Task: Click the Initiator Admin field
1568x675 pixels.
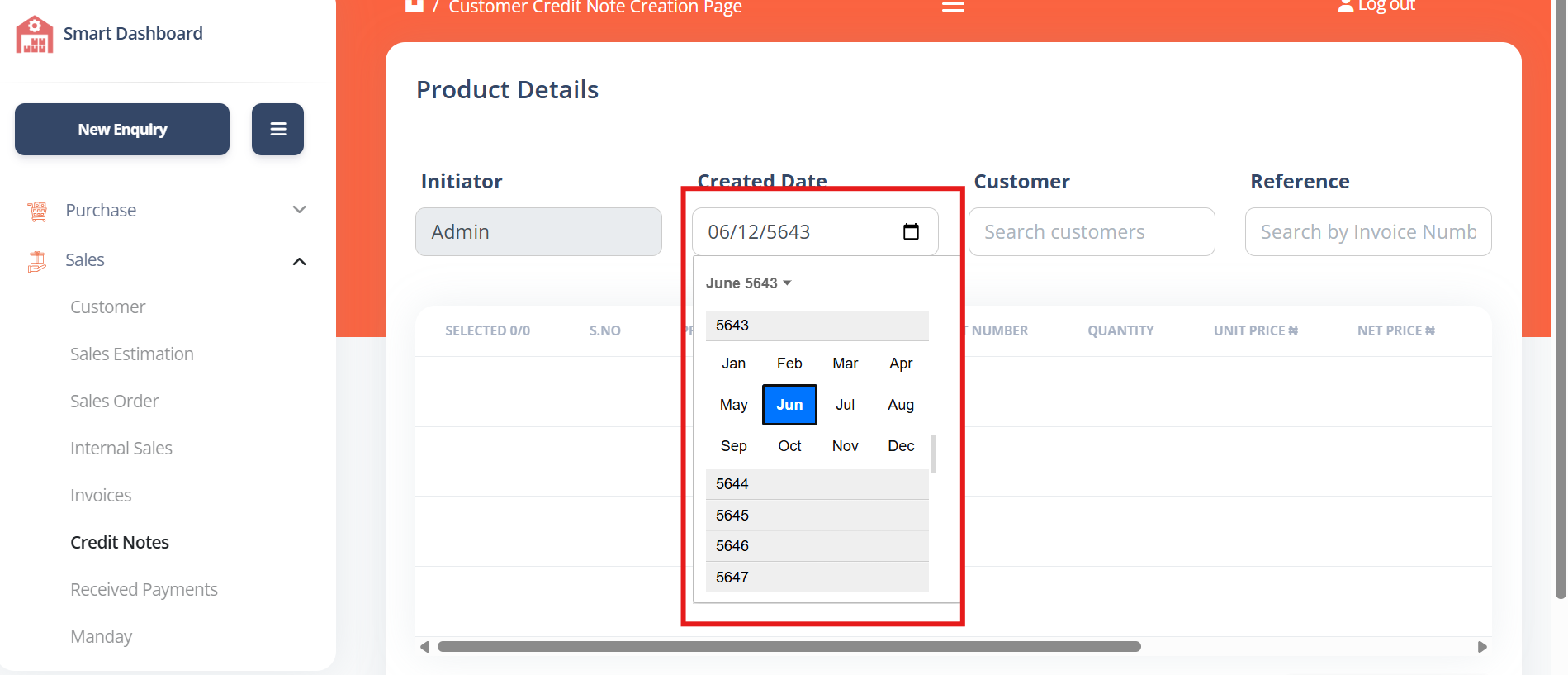Action: [538, 231]
